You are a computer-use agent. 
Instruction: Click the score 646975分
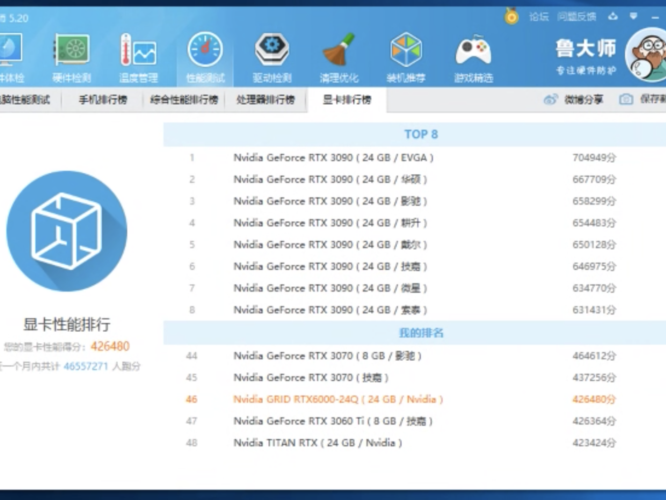tap(594, 266)
